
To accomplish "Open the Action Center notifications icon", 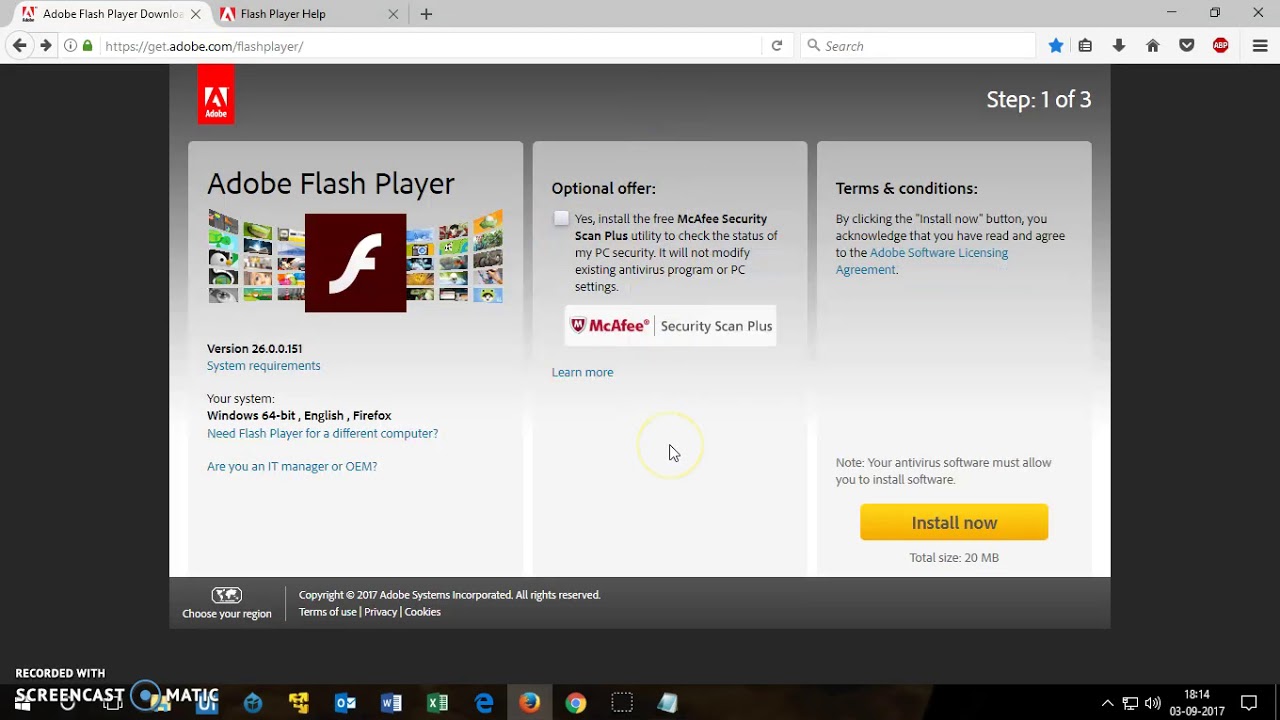I will click(x=1249, y=703).
